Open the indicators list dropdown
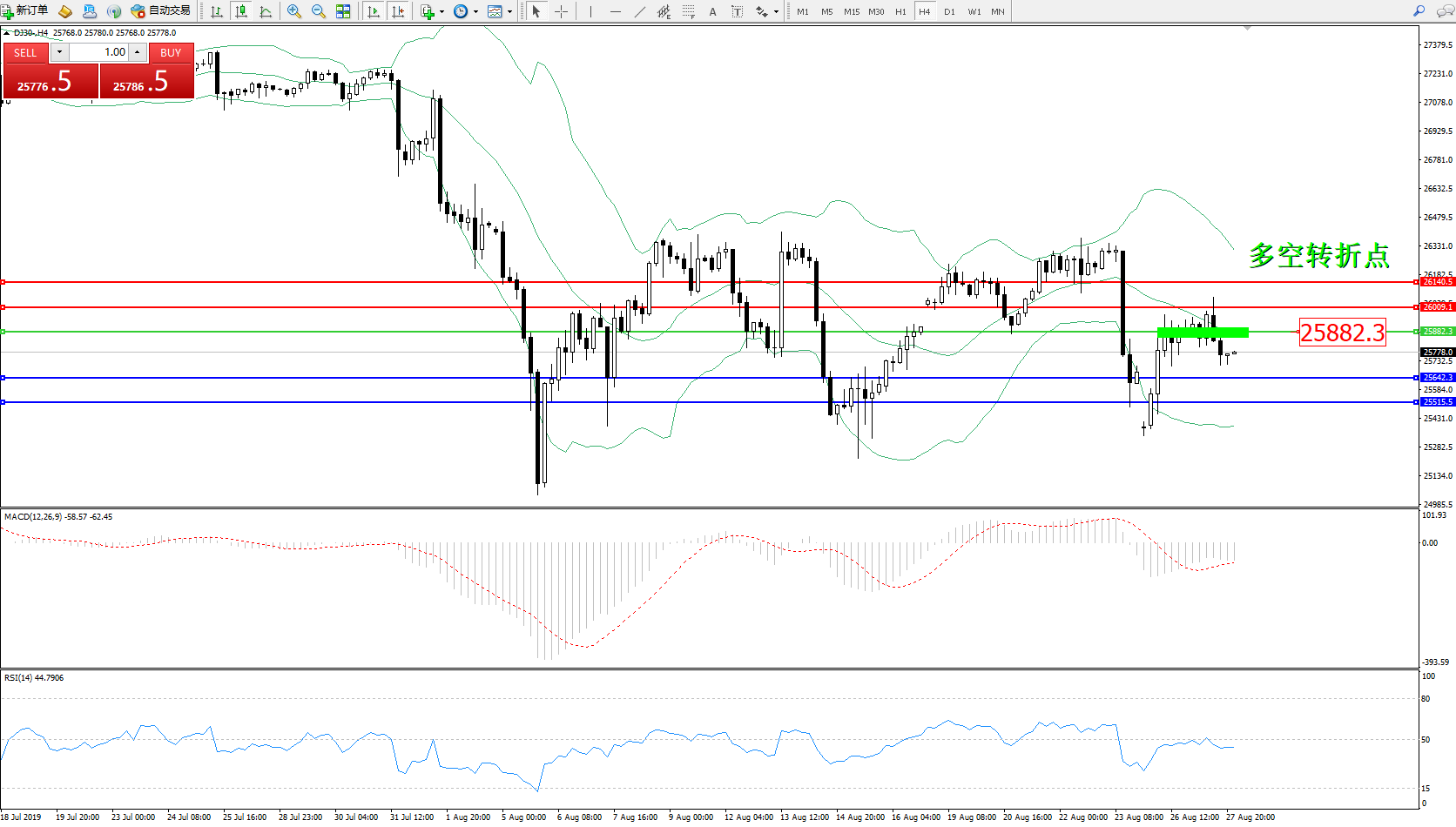1456x827 pixels. pos(432,11)
